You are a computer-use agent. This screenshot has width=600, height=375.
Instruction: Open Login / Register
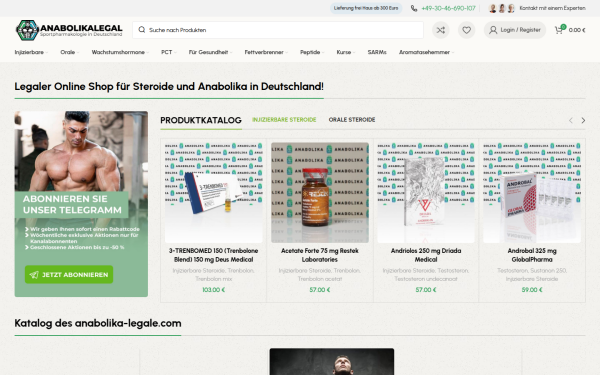515,30
